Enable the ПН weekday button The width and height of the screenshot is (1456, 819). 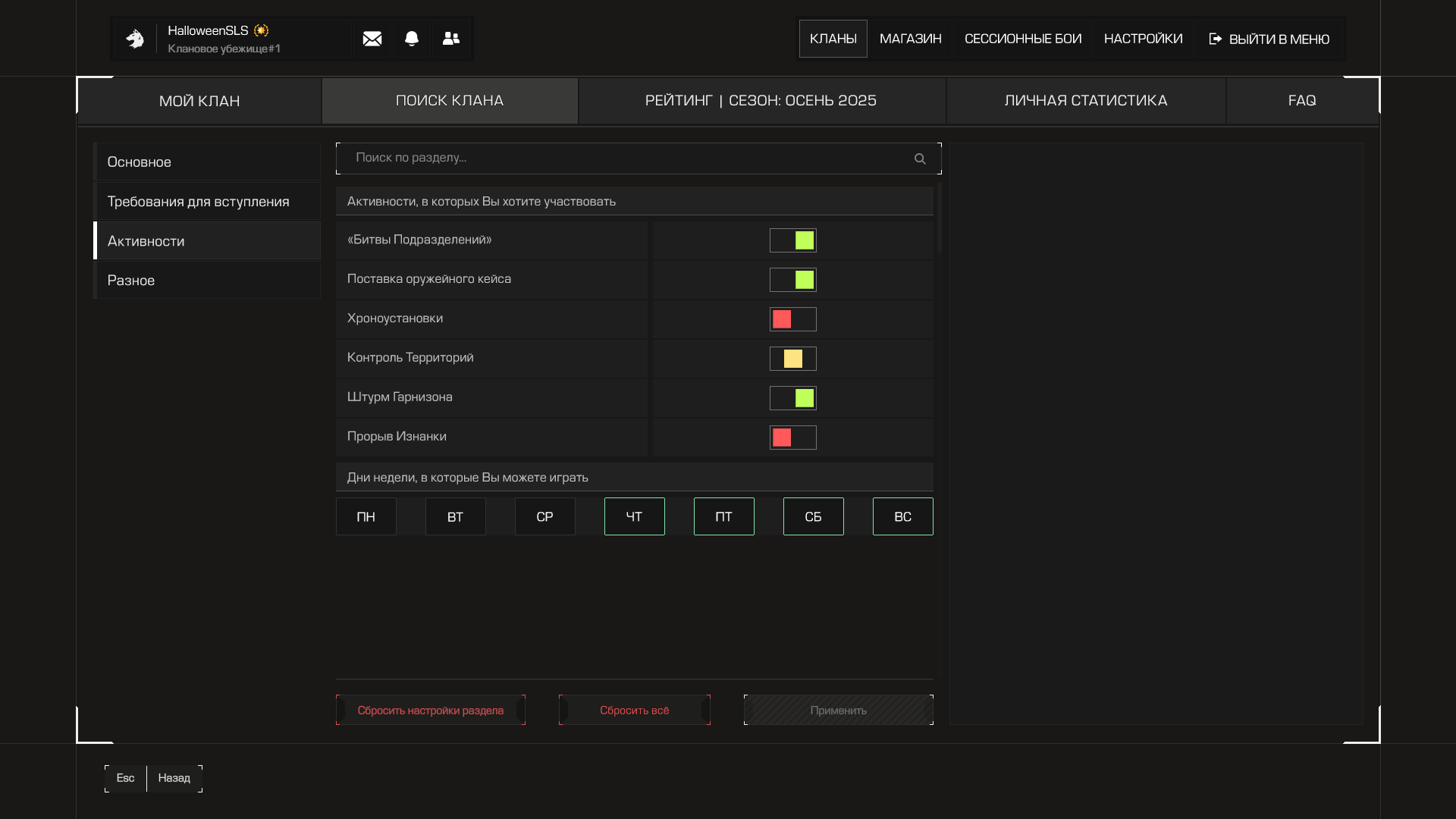pyautogui.click(x=366, y=516)
